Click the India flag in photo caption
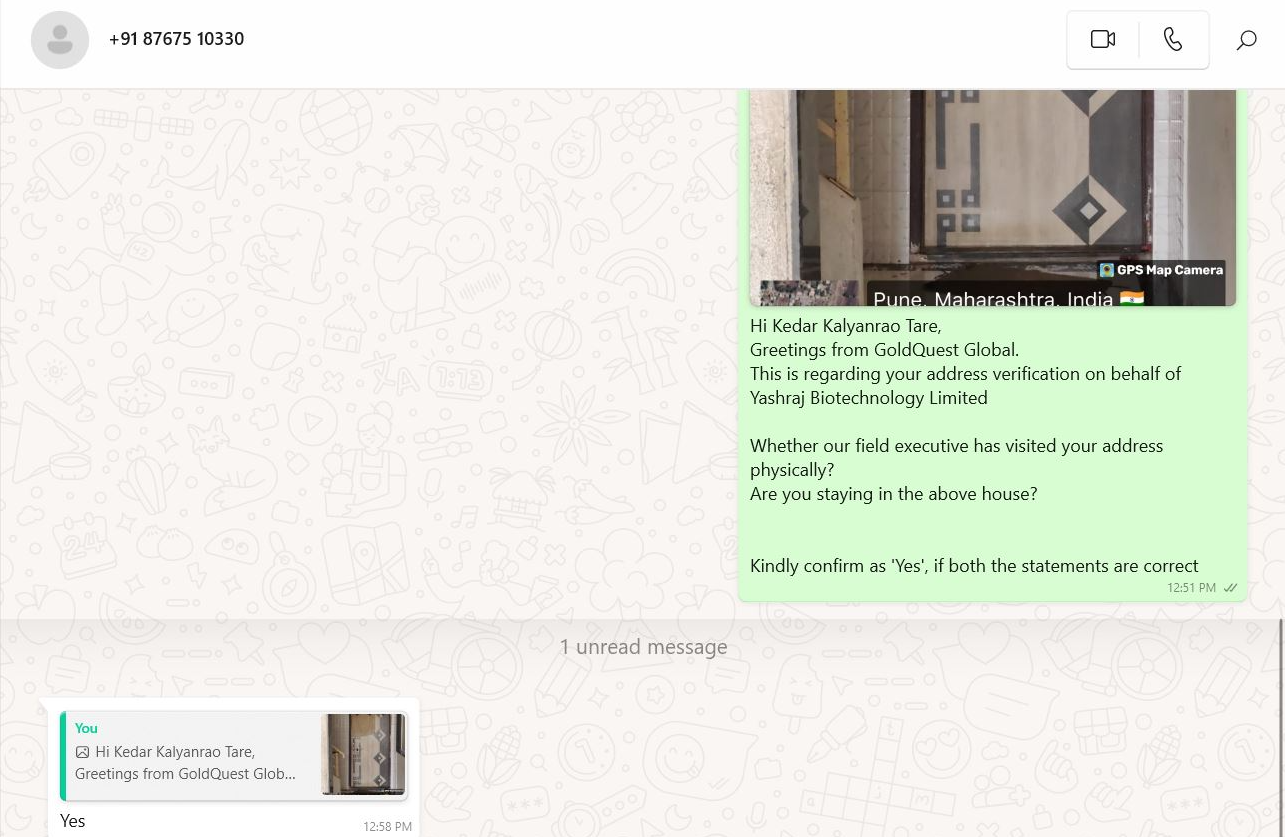This screenshot has height=837, width=1285. 1132,299
